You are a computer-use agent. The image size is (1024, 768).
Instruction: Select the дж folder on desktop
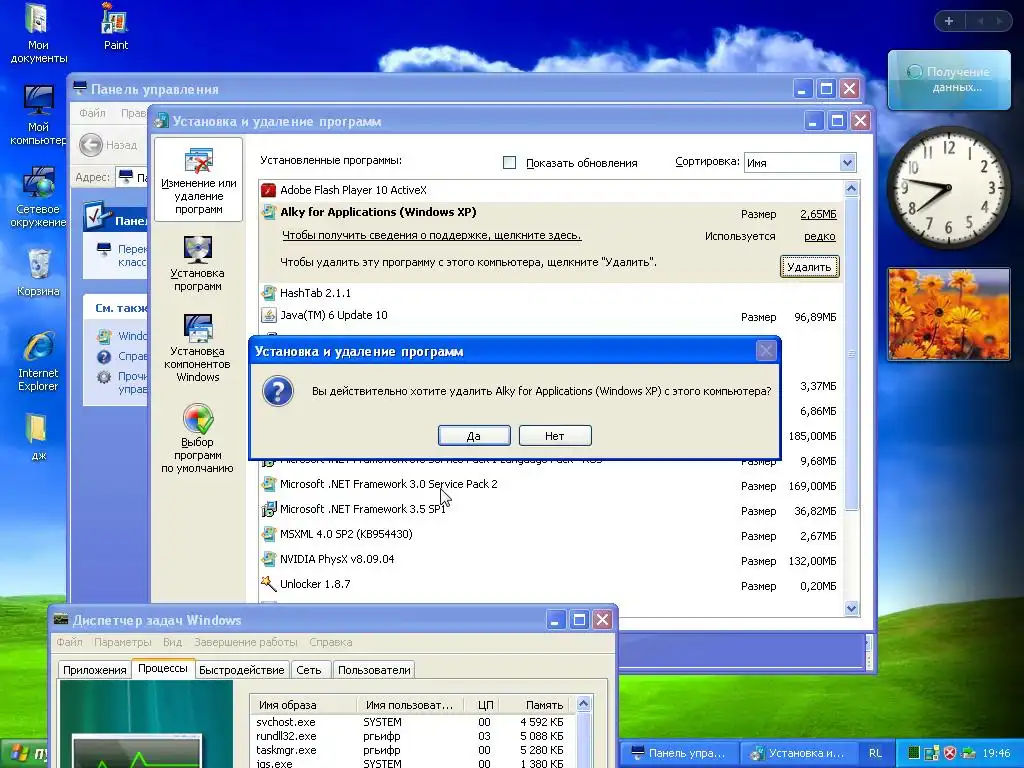coord(38,436)
